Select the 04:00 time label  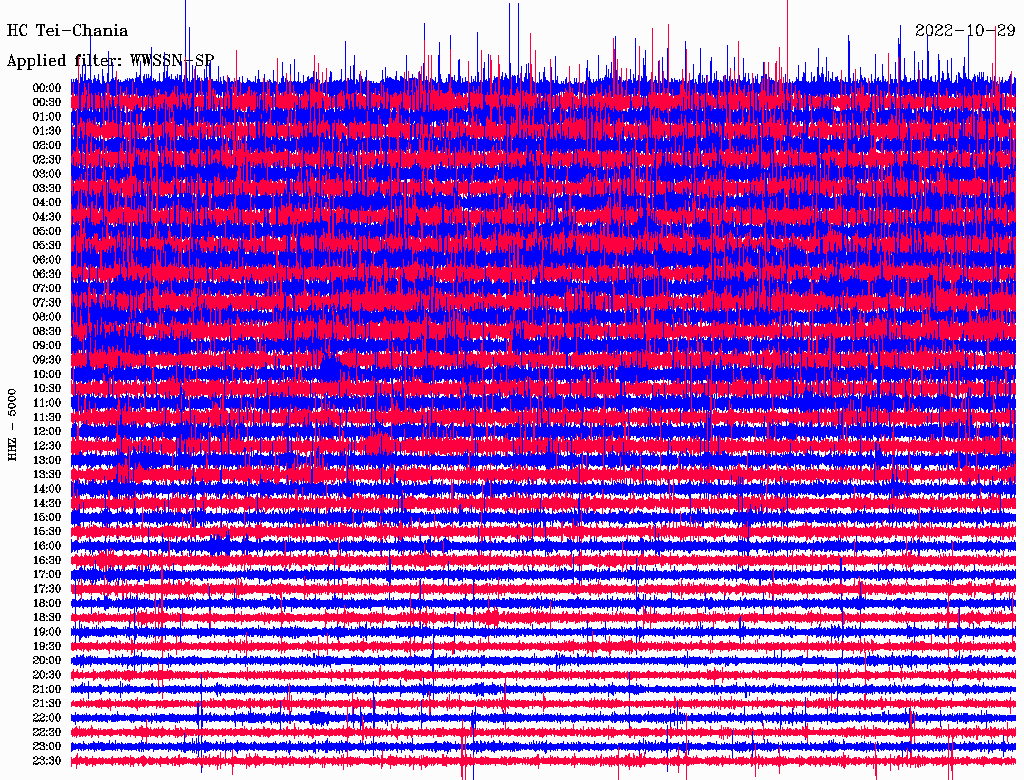(x=47, y=203)
